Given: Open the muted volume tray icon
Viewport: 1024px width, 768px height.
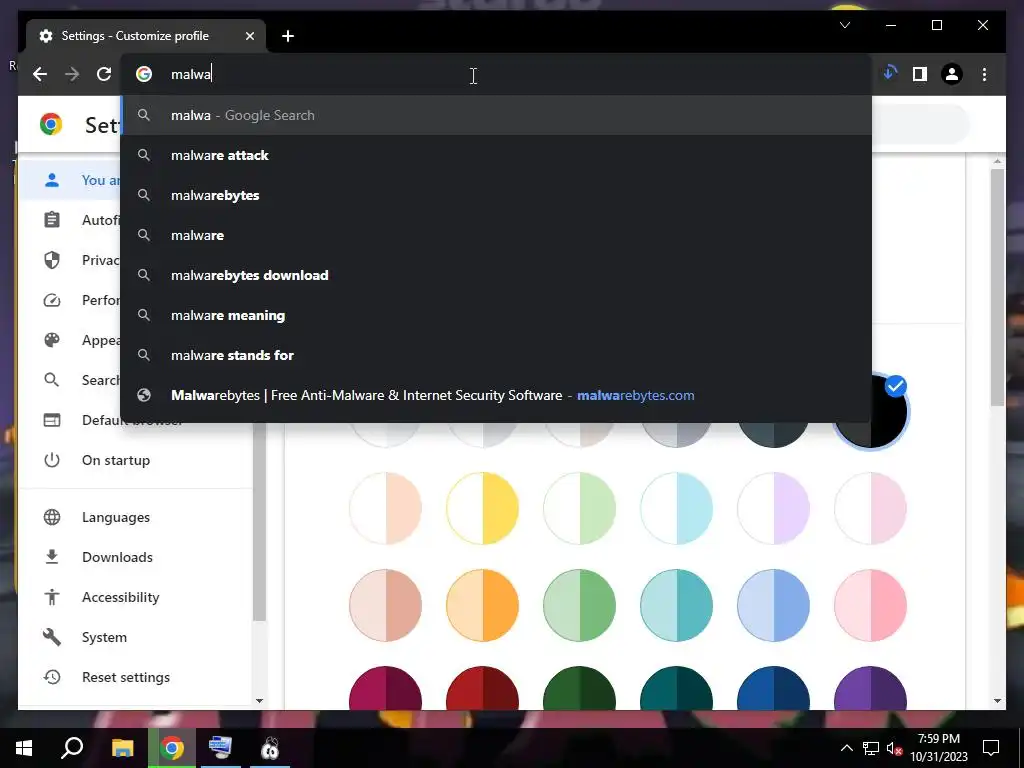Looking at the screenshot, I should click(894, 748).
